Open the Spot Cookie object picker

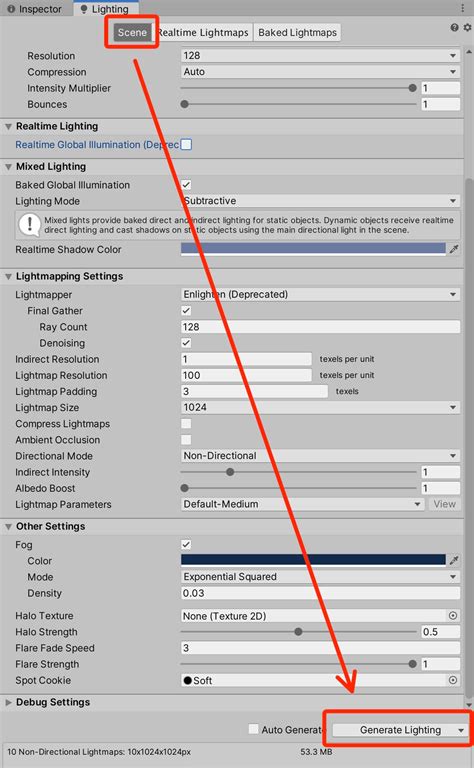[x=453, y=680]
